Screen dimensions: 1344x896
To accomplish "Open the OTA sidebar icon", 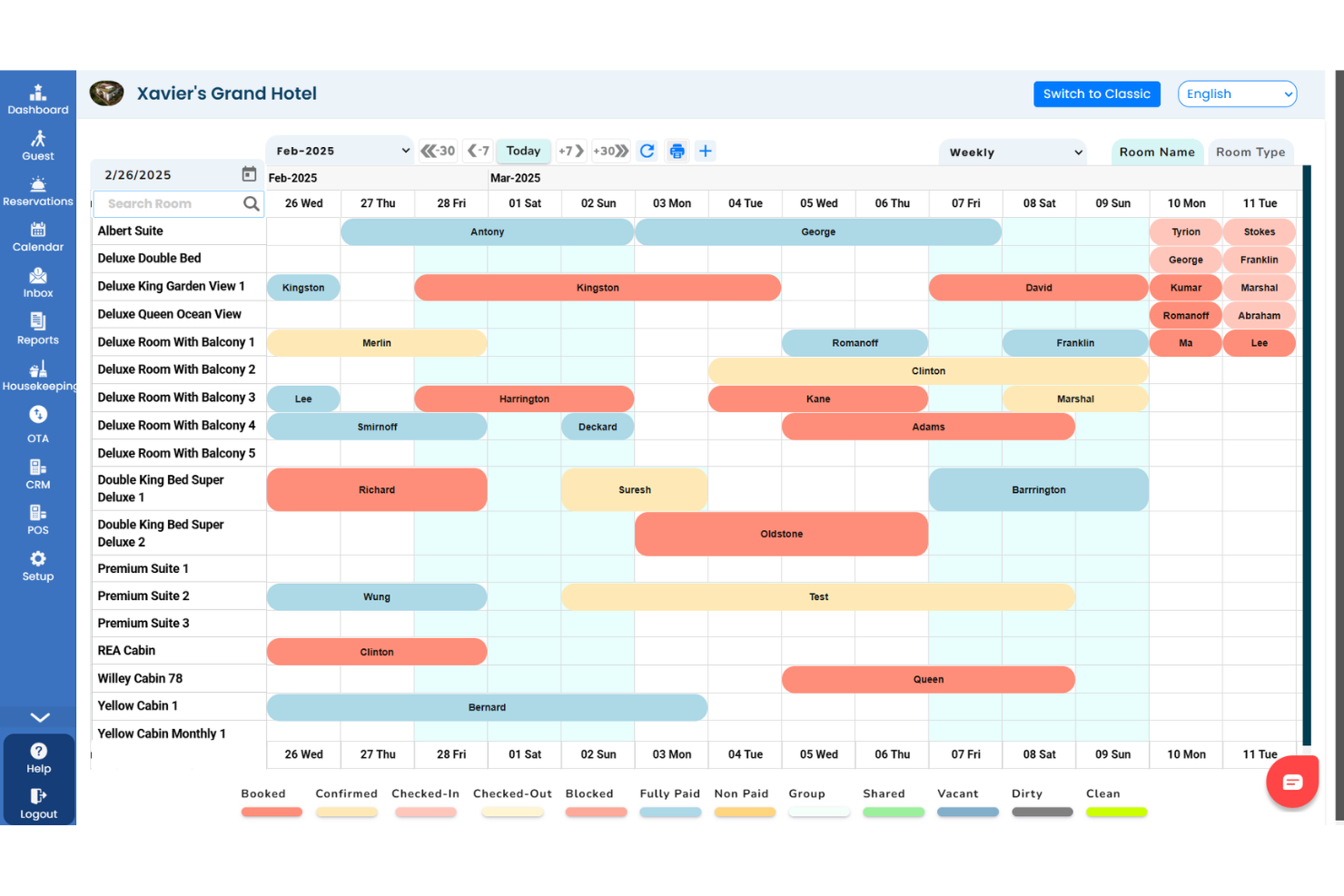I will pos(38,415).
